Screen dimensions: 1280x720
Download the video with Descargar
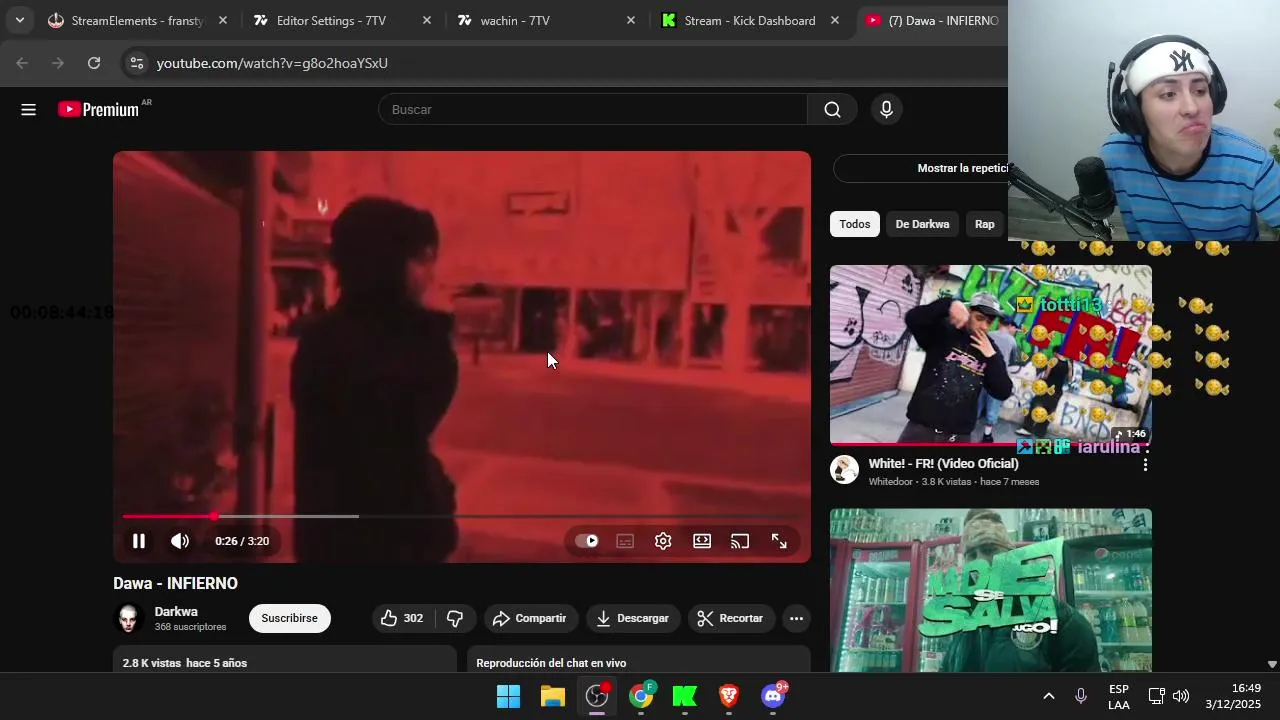coord(632,618)
